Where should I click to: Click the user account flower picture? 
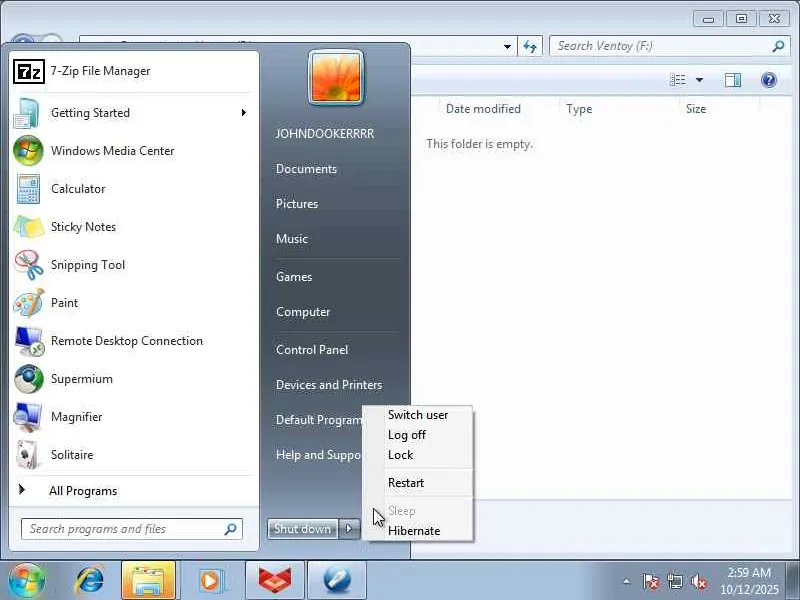[x=336, y=78]
